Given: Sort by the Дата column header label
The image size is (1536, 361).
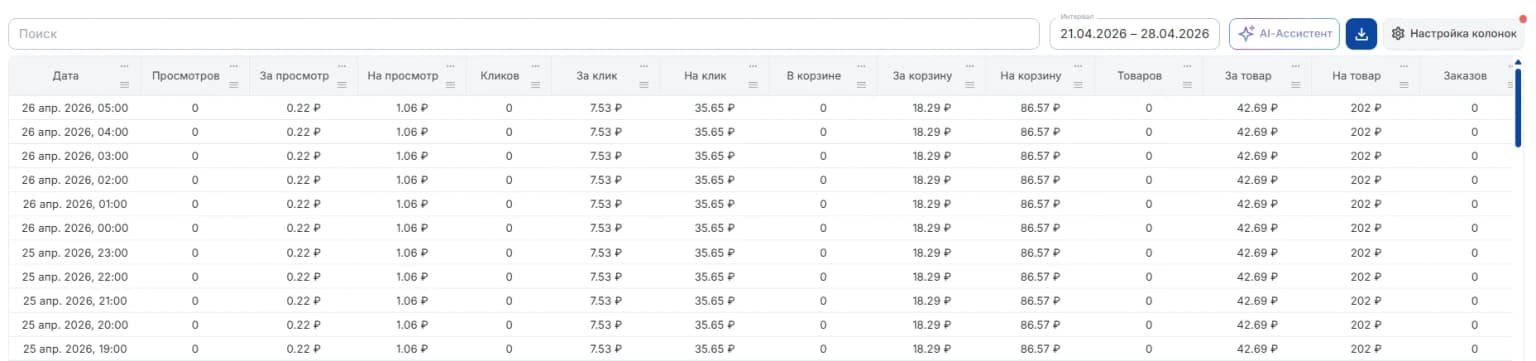Looking at the screenshot, I should coord(65,75).
